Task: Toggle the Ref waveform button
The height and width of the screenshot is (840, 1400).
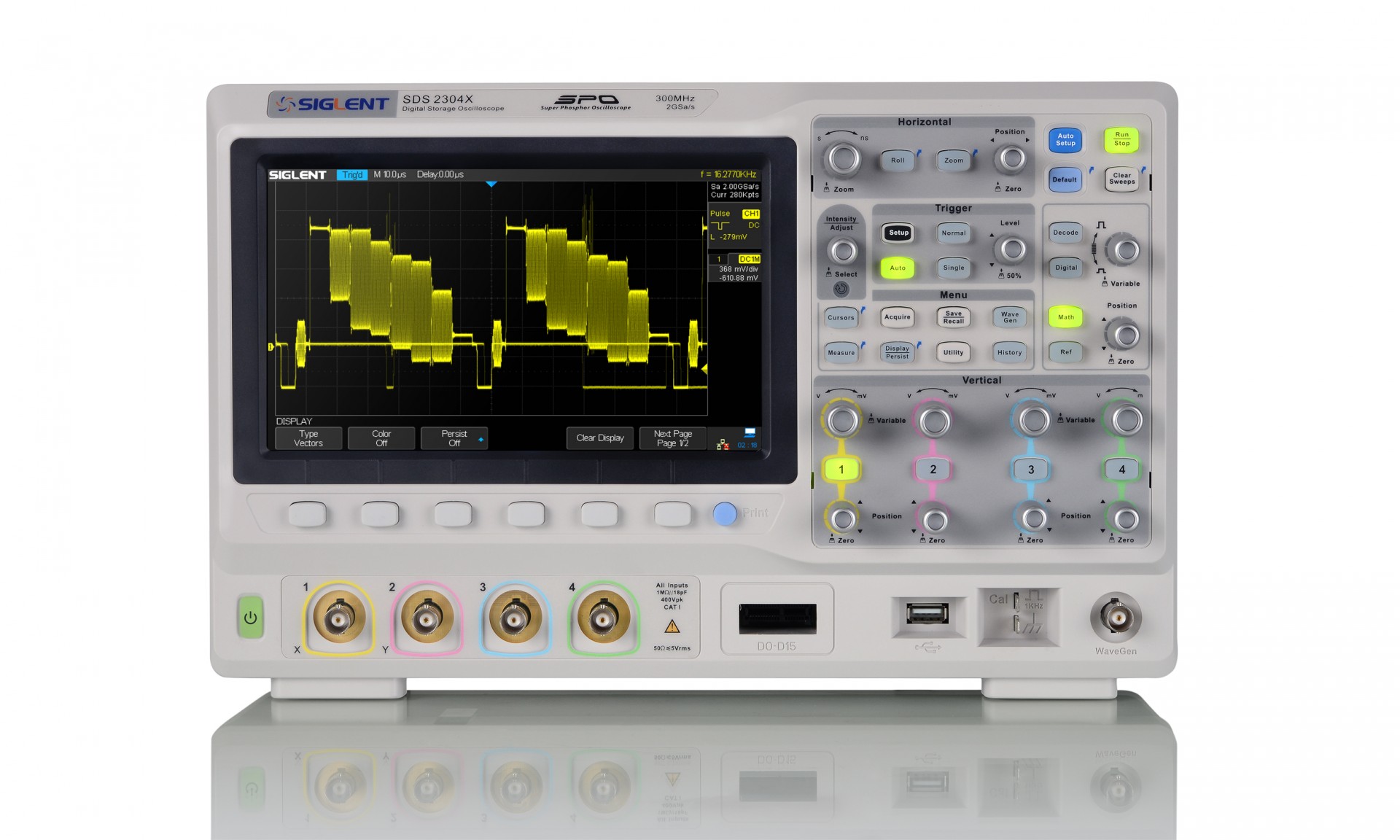Action: tap(1065, 351)
